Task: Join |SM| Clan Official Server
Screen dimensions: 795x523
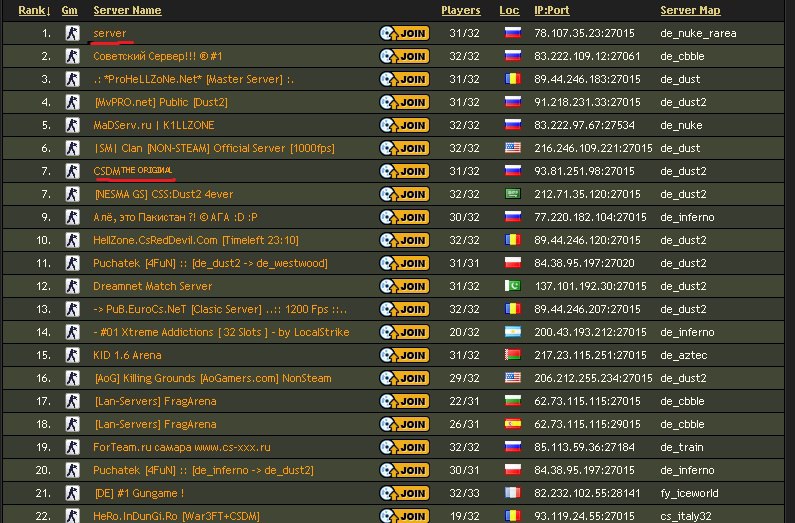Action: pyautogui.click(x=405, y=148)
